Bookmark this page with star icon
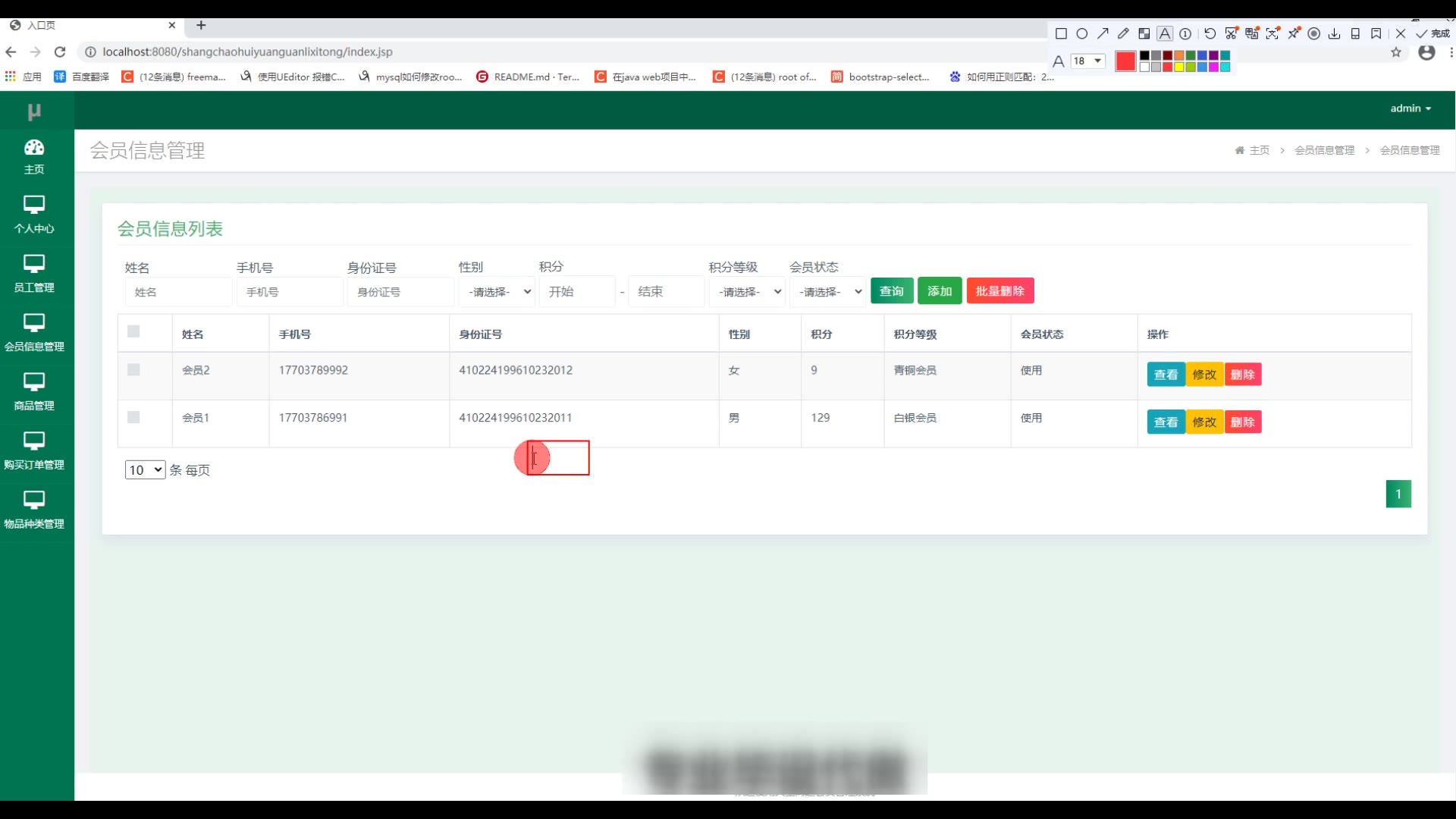Image resolution: width=1456 pixels, height=819 pixels. (1396, 52)
